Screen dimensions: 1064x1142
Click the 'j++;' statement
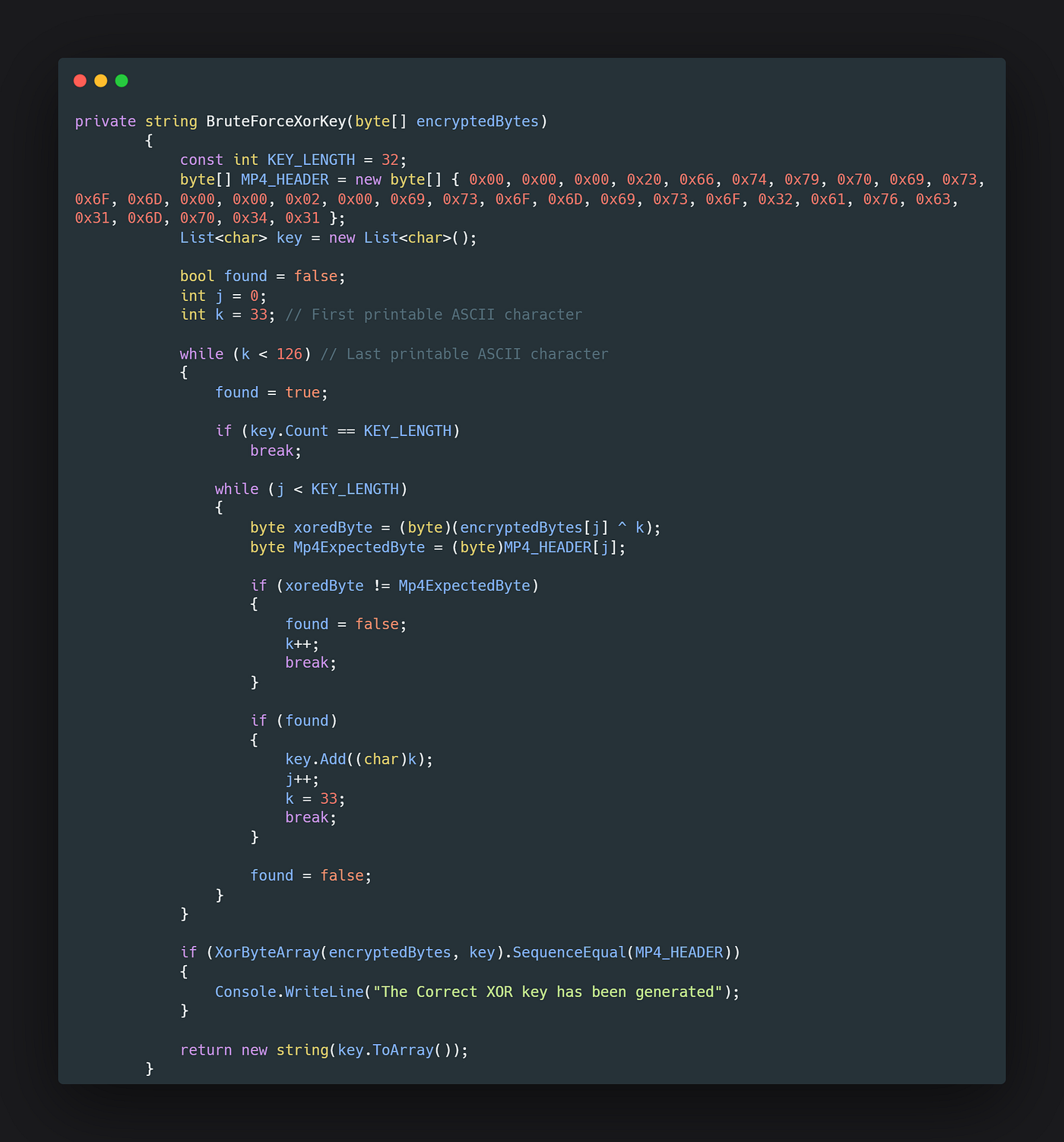pyautogui.click(x=302, y=780)
